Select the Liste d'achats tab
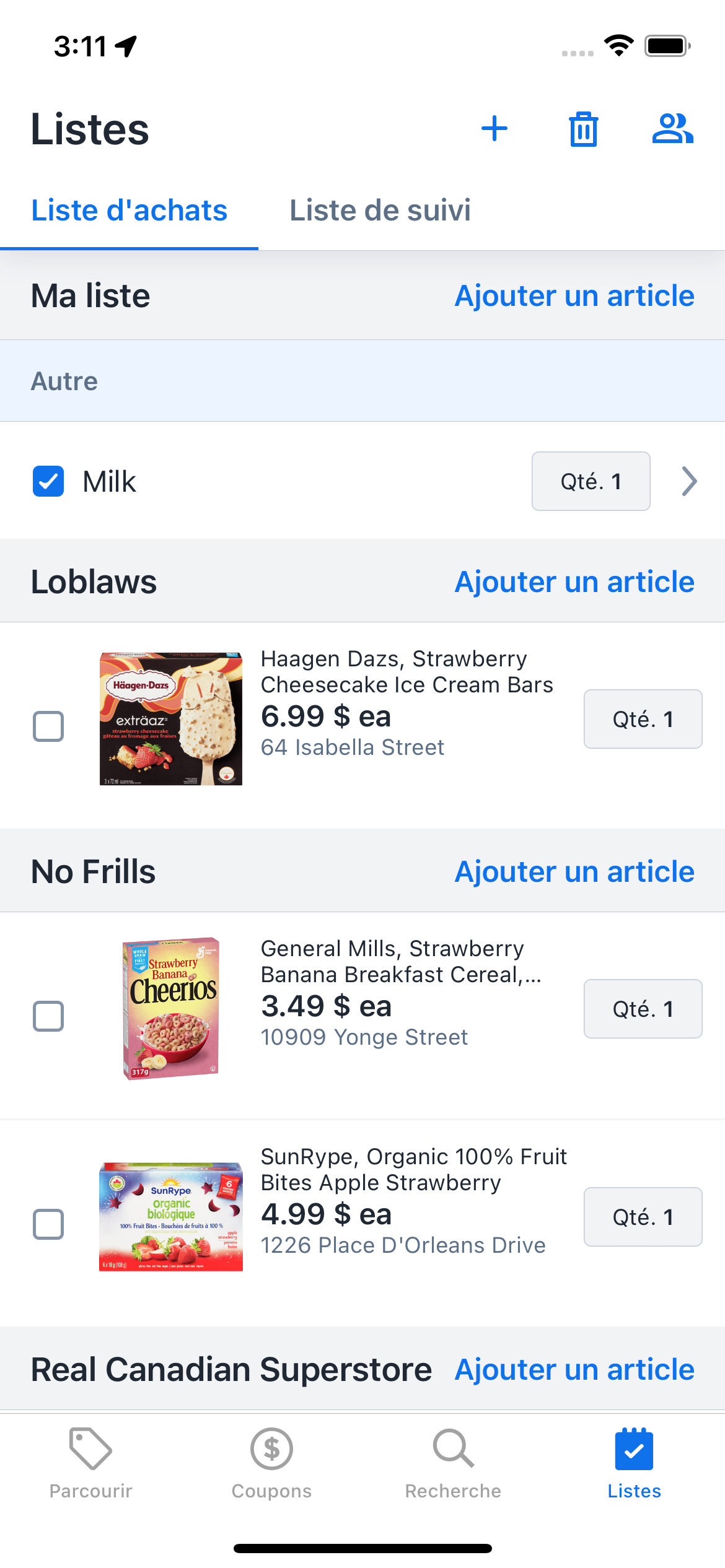This screenshot has height=1568, width=725. click(129, 210)
